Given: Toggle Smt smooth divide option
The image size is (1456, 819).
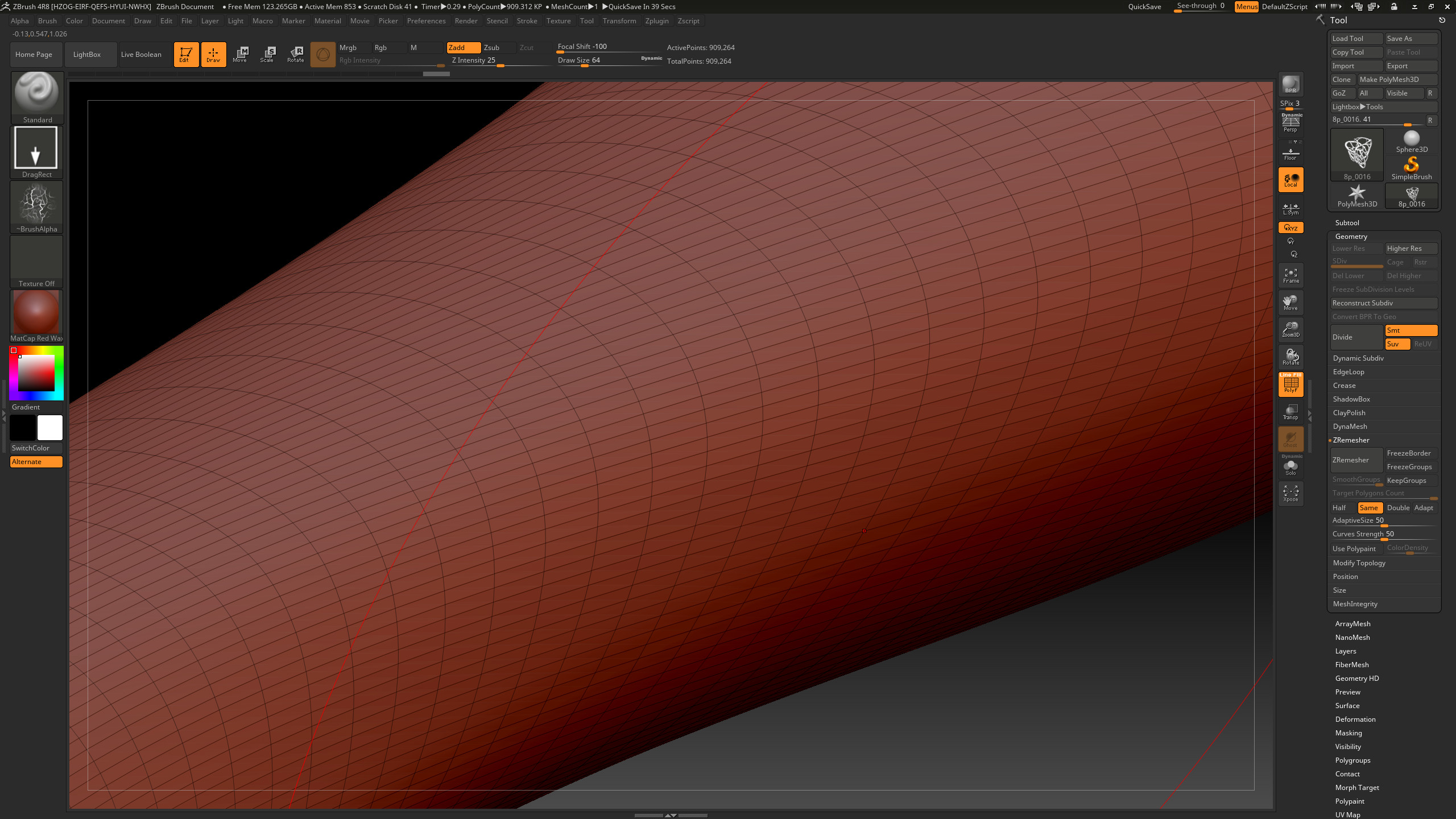Looking at the screenshot, I should [x=1411, y=330].
